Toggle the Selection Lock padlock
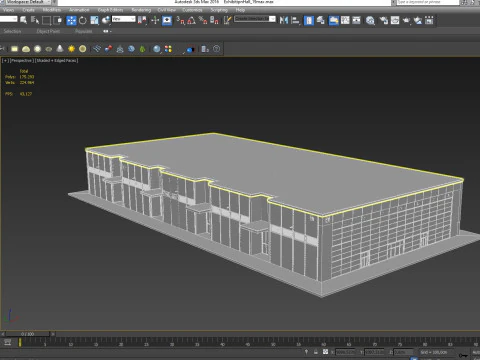This screenshot has width=480, height=360. coord(315,352)
